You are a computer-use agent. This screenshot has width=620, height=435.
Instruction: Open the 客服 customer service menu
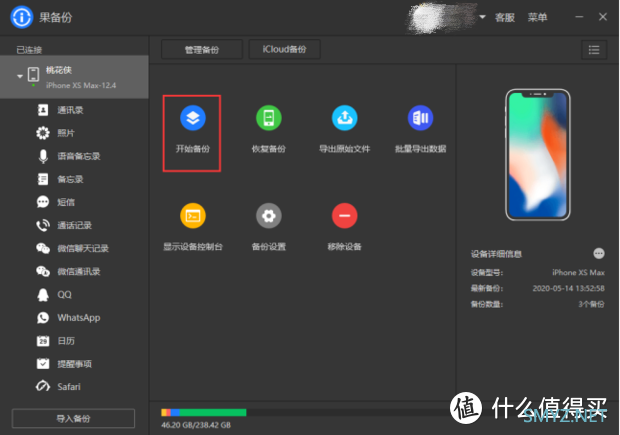[505, 17]
